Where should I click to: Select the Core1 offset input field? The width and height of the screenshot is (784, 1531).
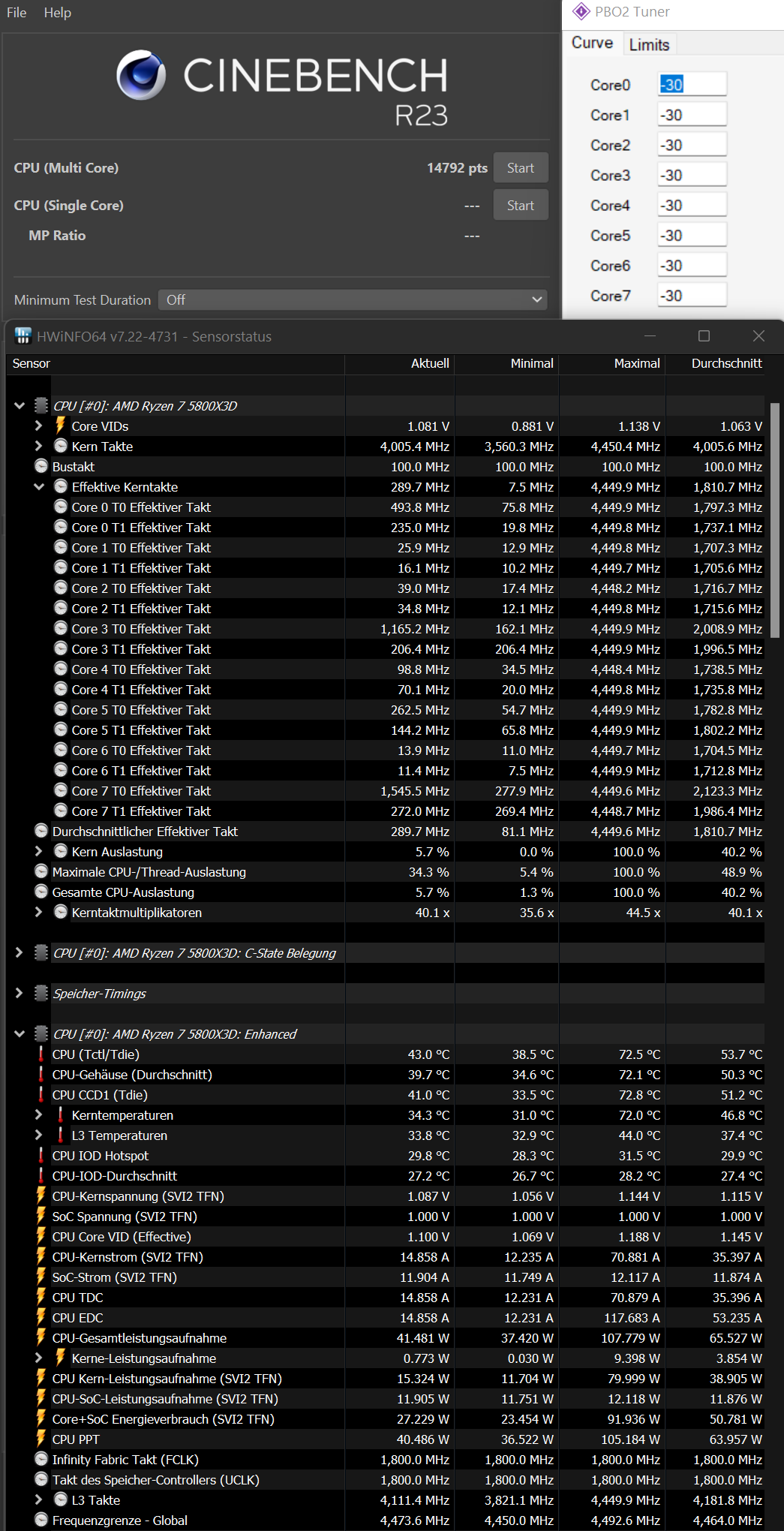click(692, 114)
